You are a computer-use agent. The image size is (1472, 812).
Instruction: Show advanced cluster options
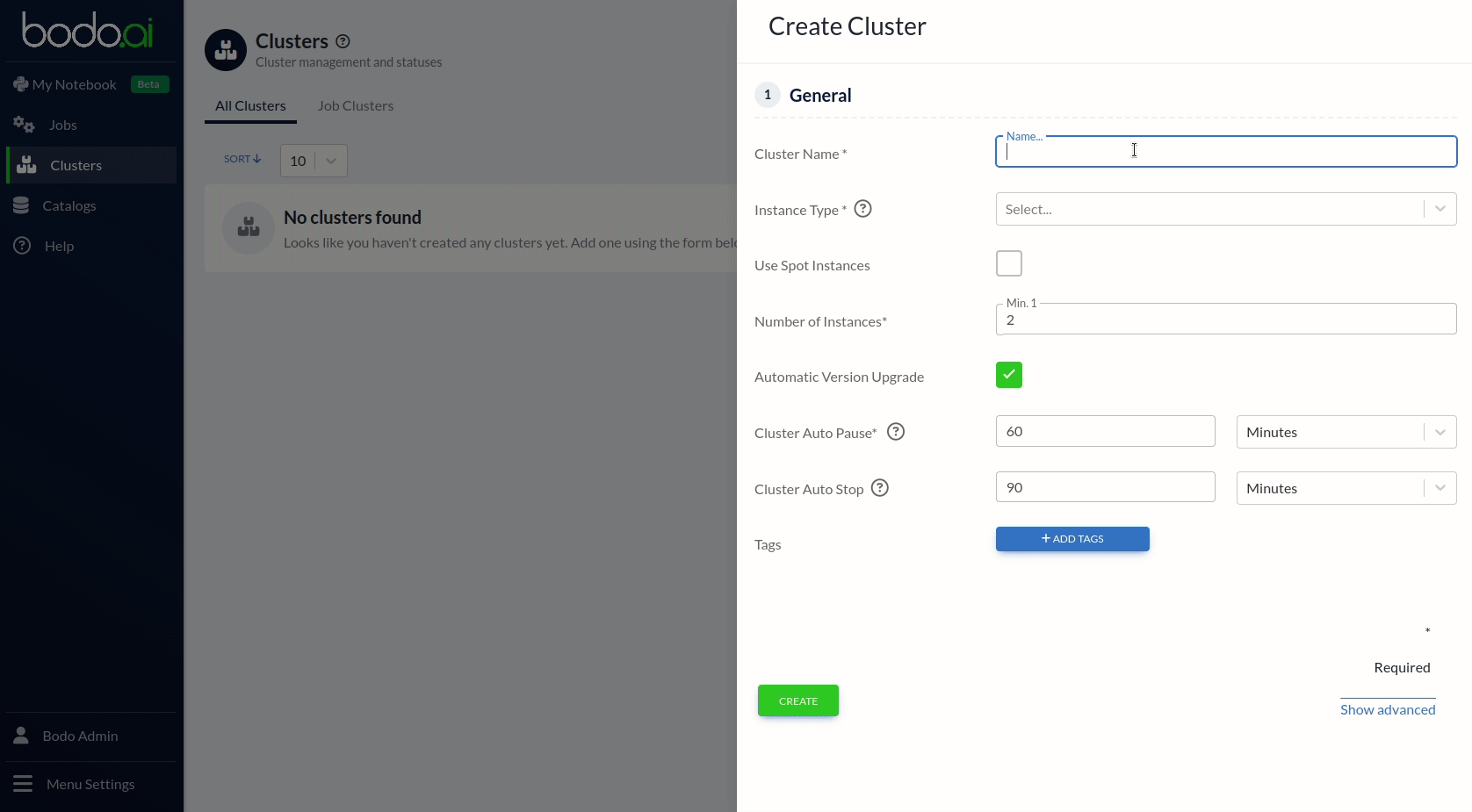pyautogui.click(x=1387, y=709)
